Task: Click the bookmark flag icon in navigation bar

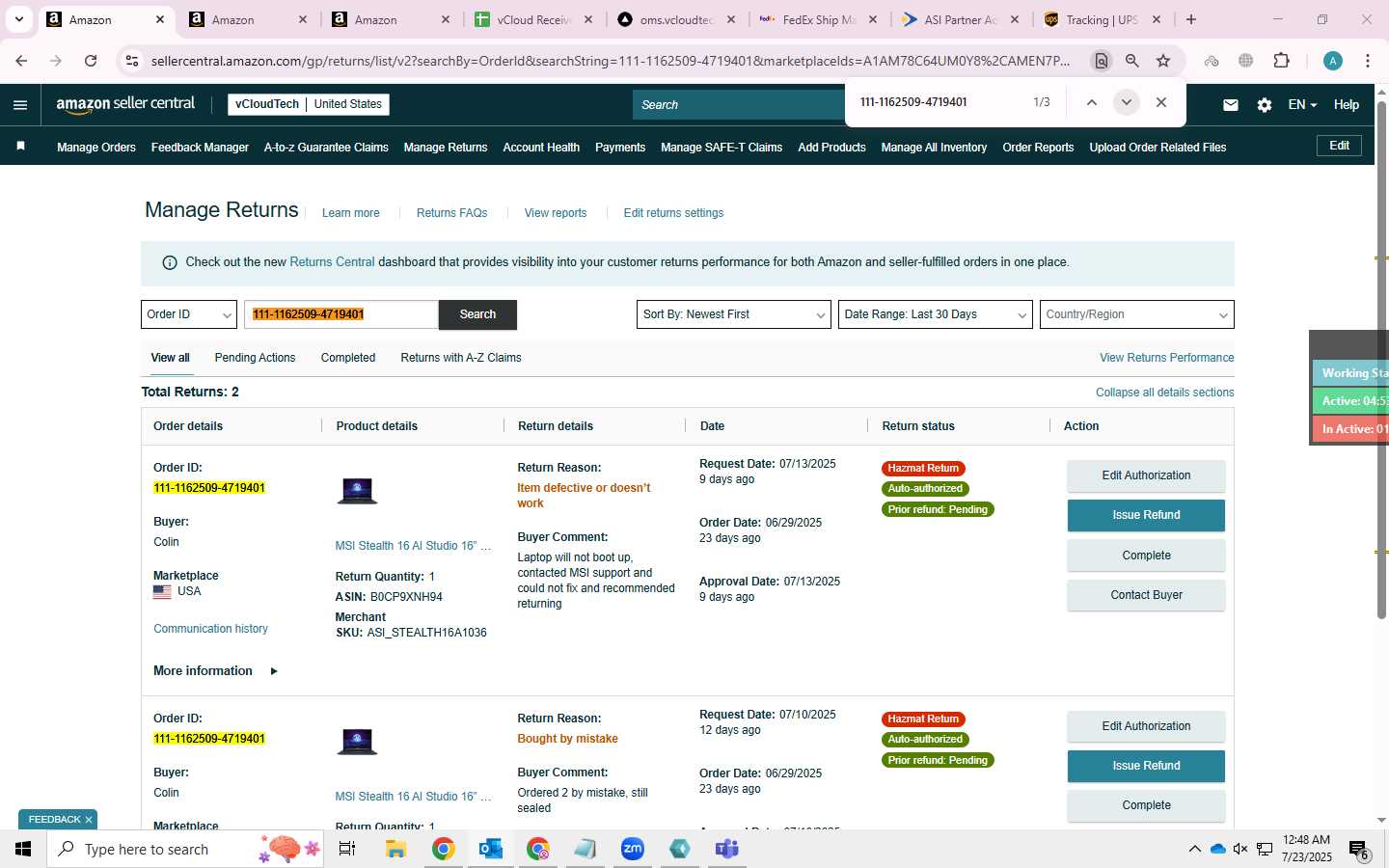Action: pos(20,147)
